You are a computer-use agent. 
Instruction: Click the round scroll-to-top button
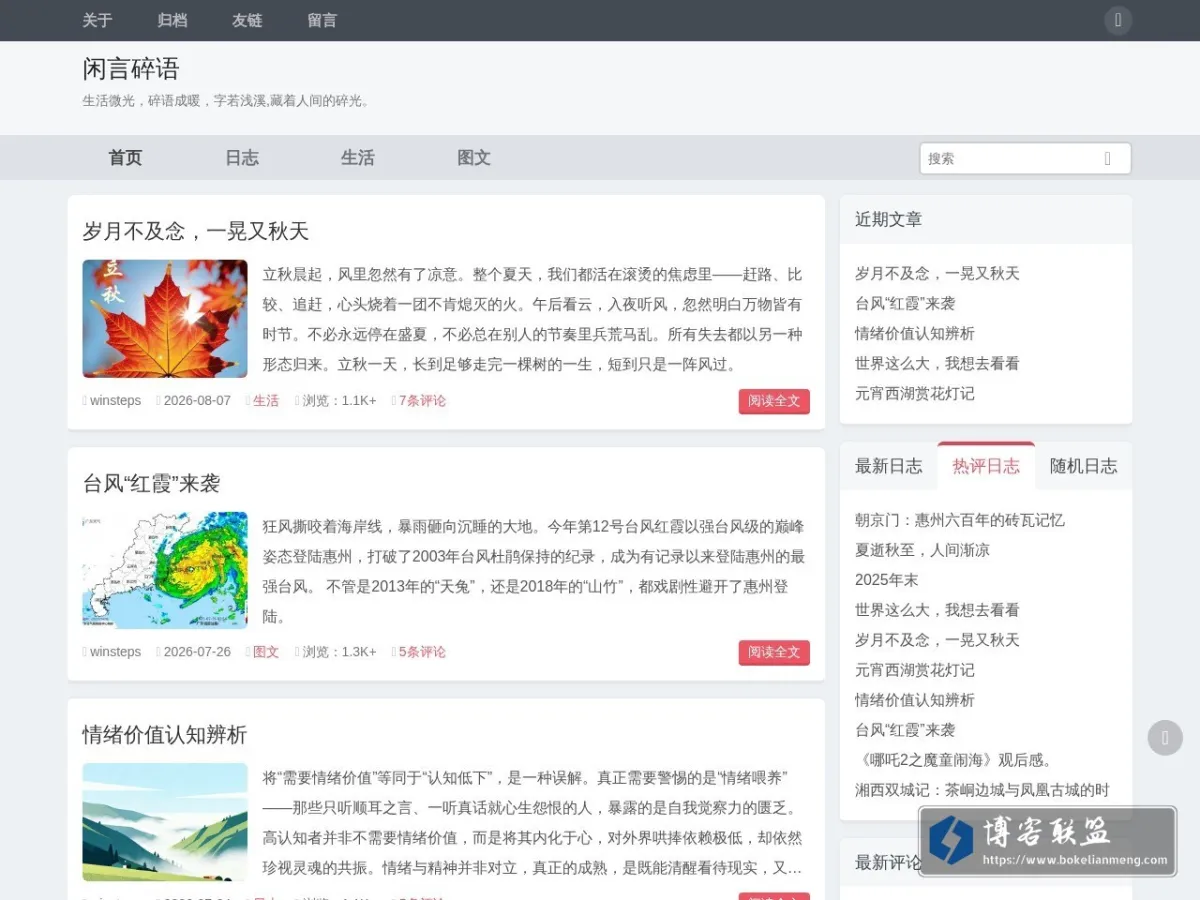(x=1165, y=738)
